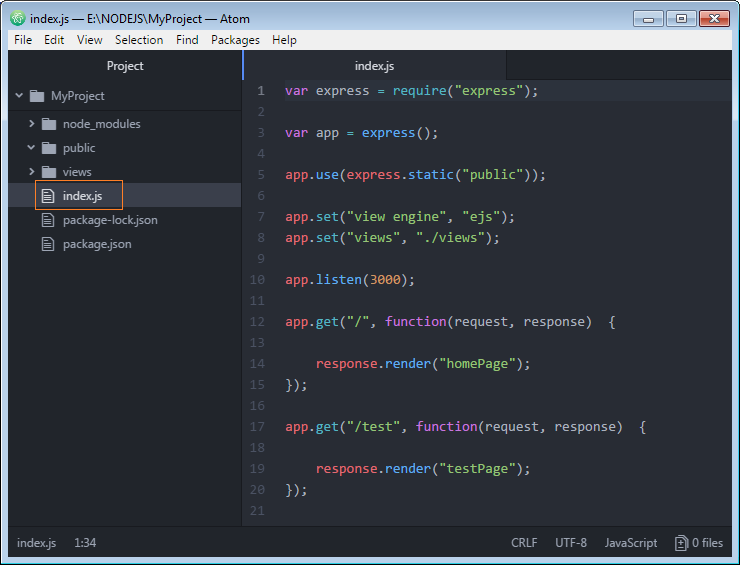Open the Selection menu
Screen dimensions: 740x565
139,40
